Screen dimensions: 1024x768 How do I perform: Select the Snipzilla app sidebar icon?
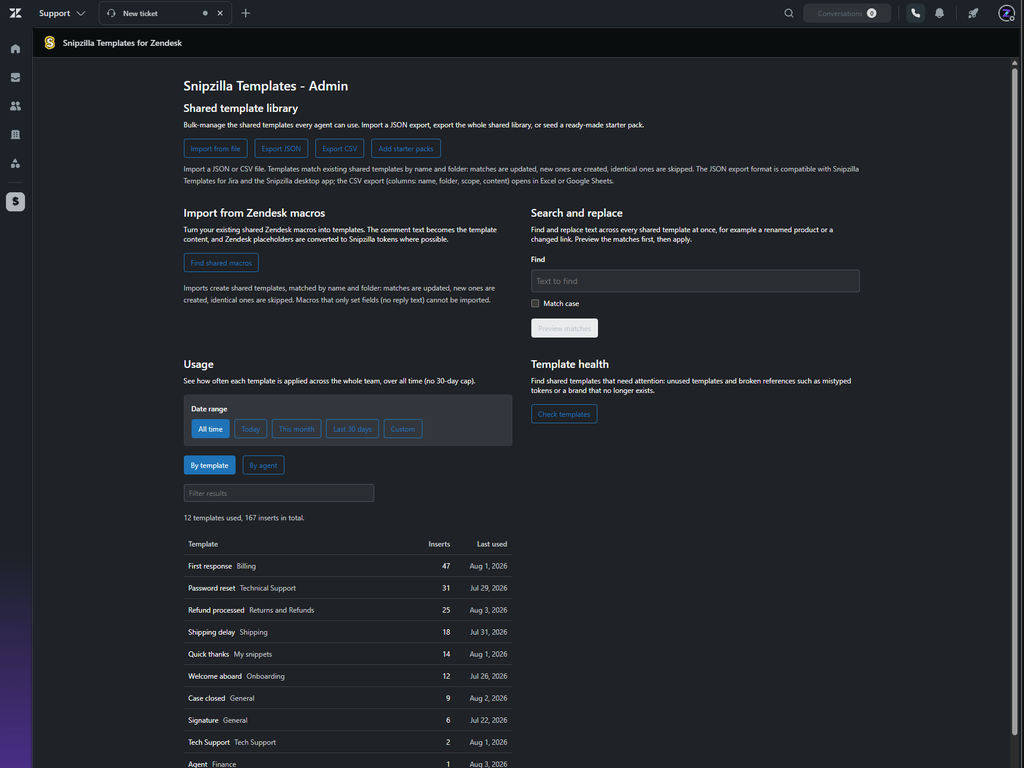15,202
